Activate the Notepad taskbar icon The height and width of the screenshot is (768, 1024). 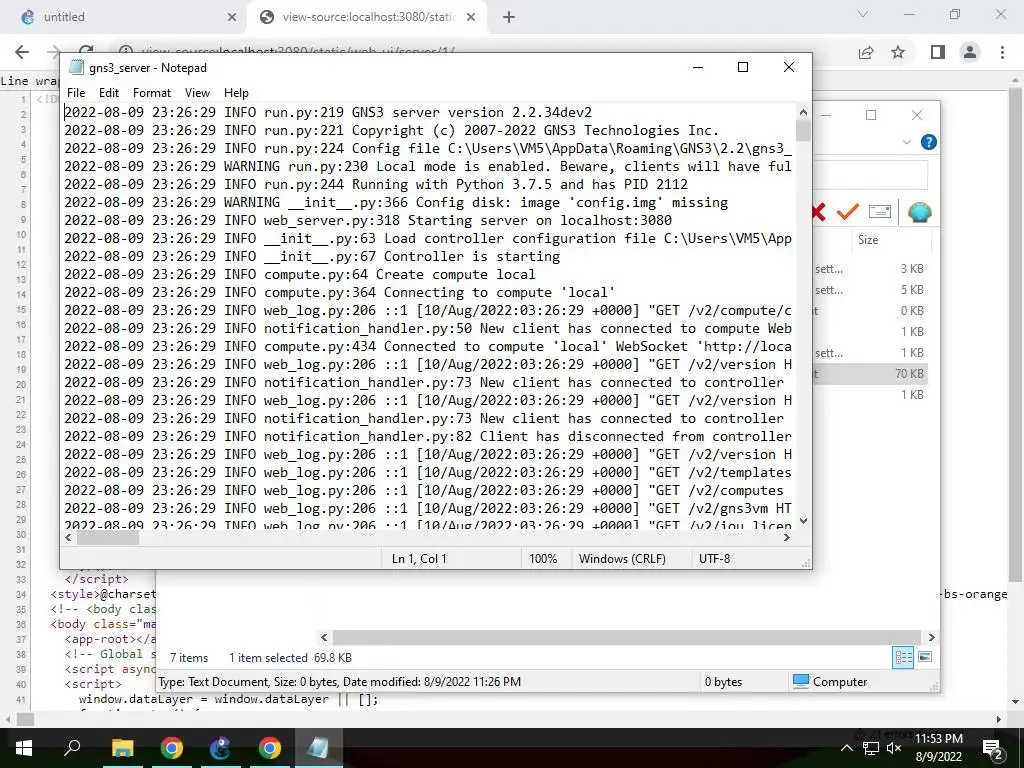(x=318, y=748)
